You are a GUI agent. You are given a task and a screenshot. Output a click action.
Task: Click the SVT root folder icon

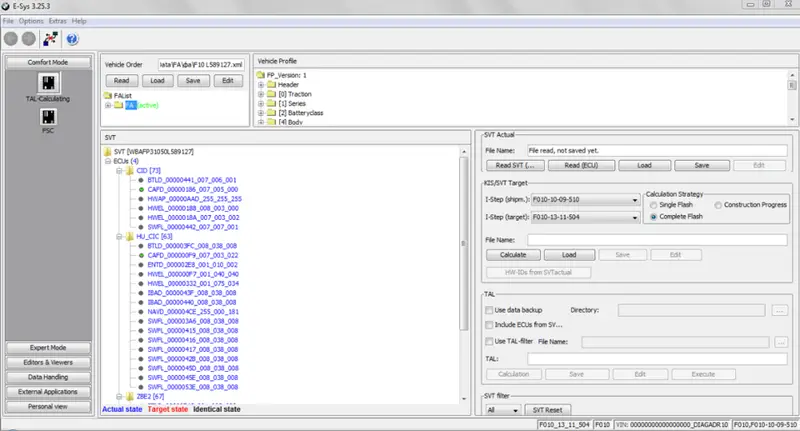coord(107,151)
